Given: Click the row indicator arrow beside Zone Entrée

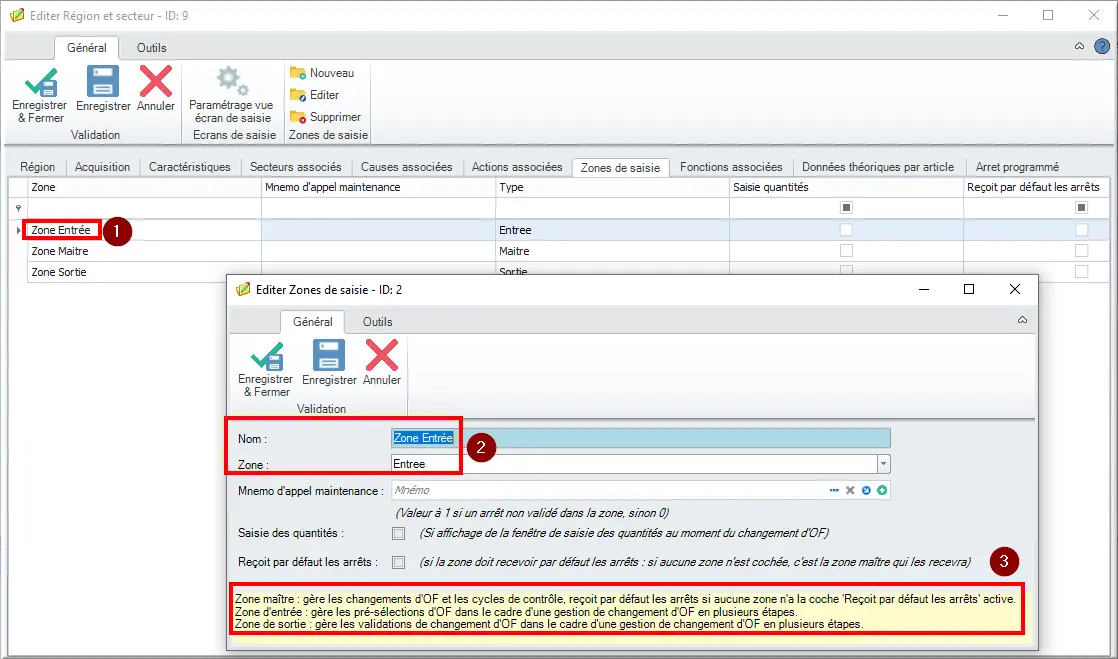Looking at the screenshot, I should click(x=19, y=230).
